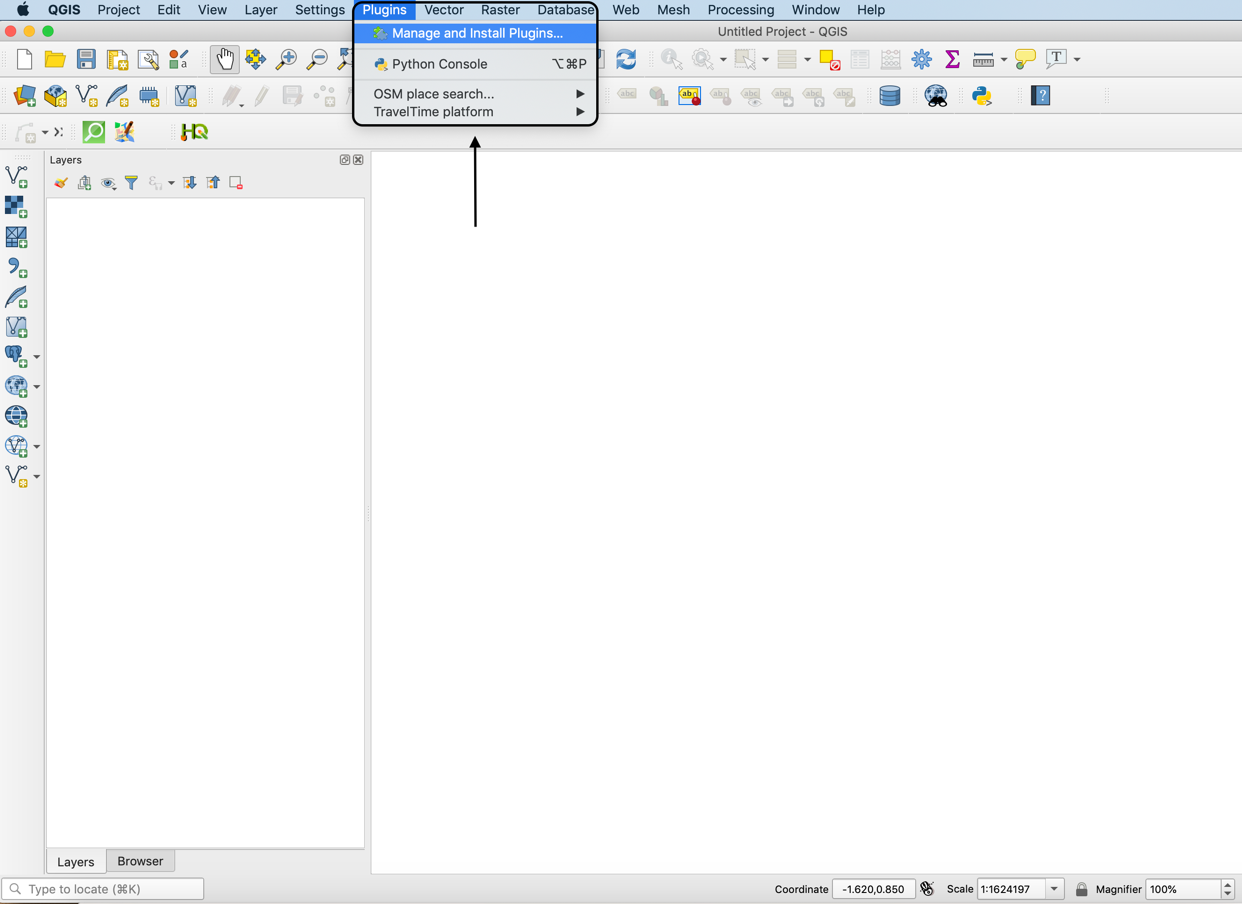Image resolution: width=1242 pixels, height=904 pixels.
Task: Select the Zoom Out magnifier
Action: coord(317,60)
